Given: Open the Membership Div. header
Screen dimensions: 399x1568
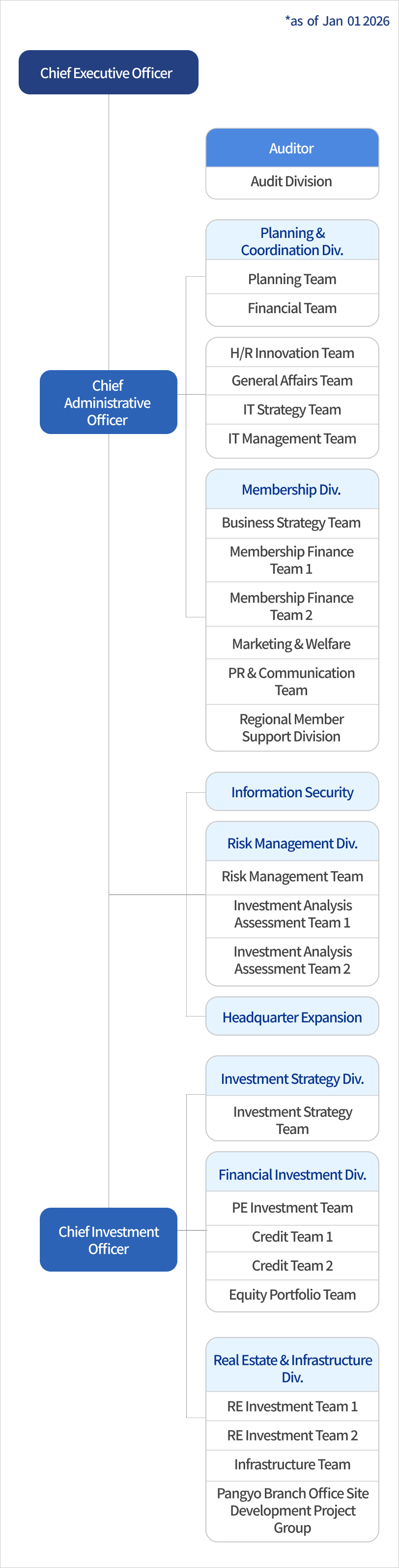Looking at the screenshot, I should 292,490.
